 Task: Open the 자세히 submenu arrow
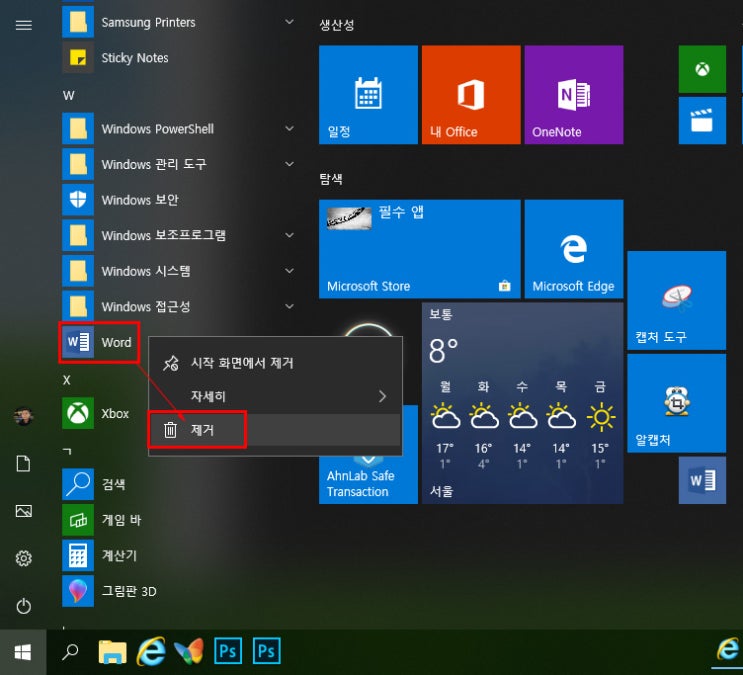pos(382,396)
